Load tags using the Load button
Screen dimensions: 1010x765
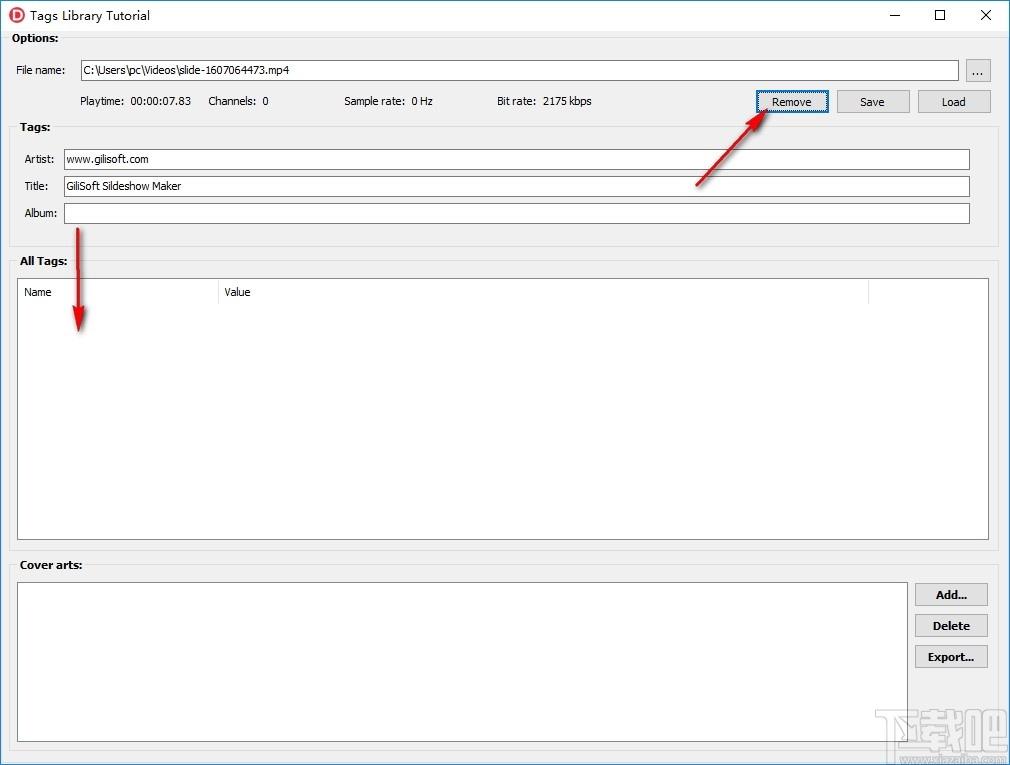point(954,102)
